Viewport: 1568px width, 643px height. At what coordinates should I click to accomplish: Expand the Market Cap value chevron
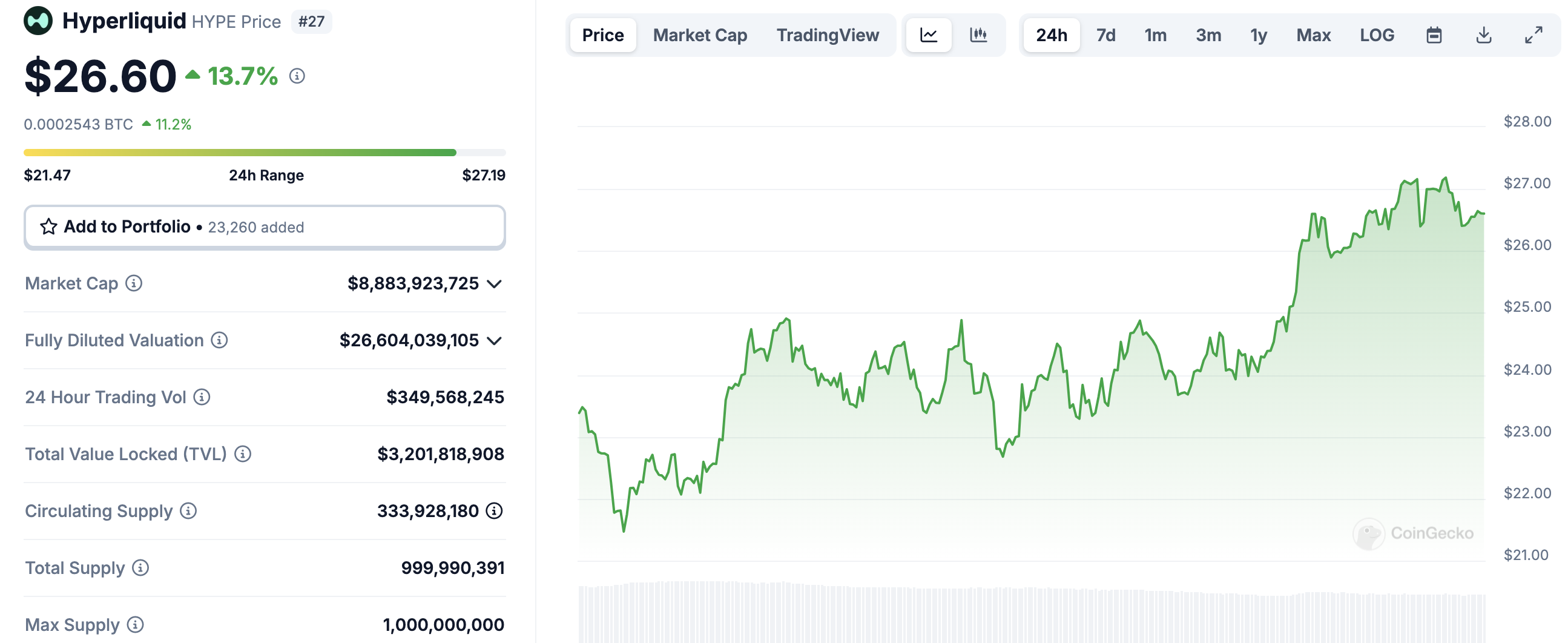click(495, 284)
